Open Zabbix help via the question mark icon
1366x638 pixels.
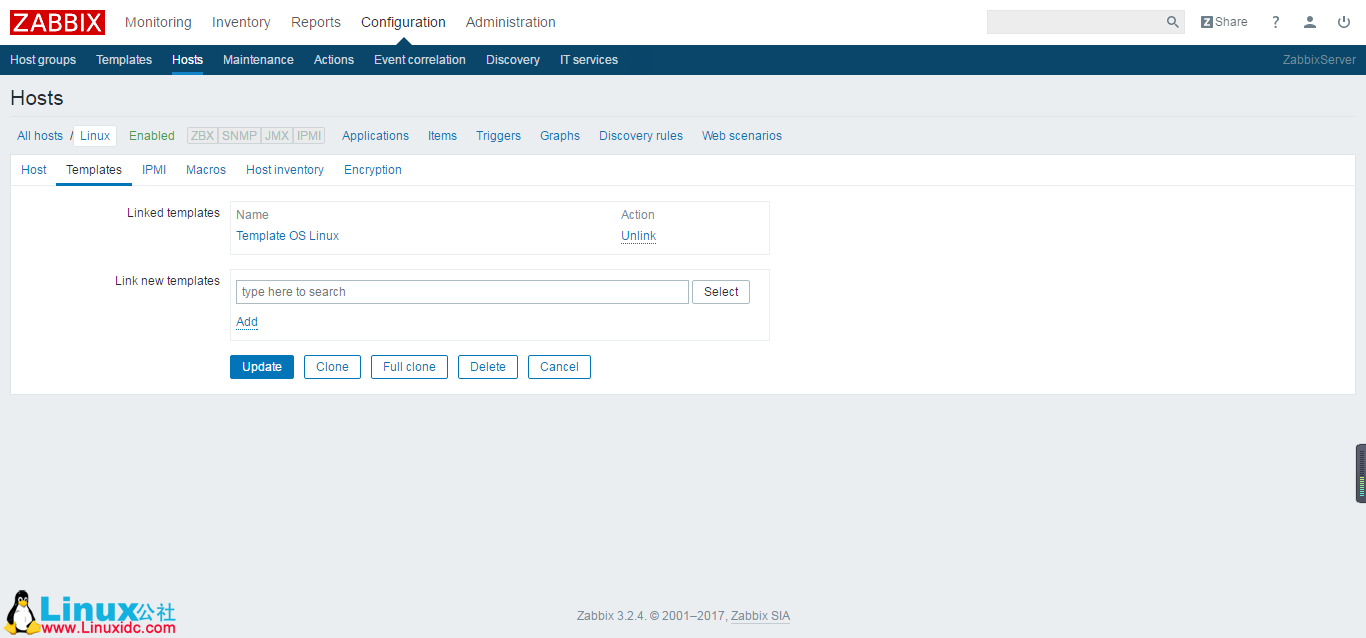click(x=1275, y=21)
